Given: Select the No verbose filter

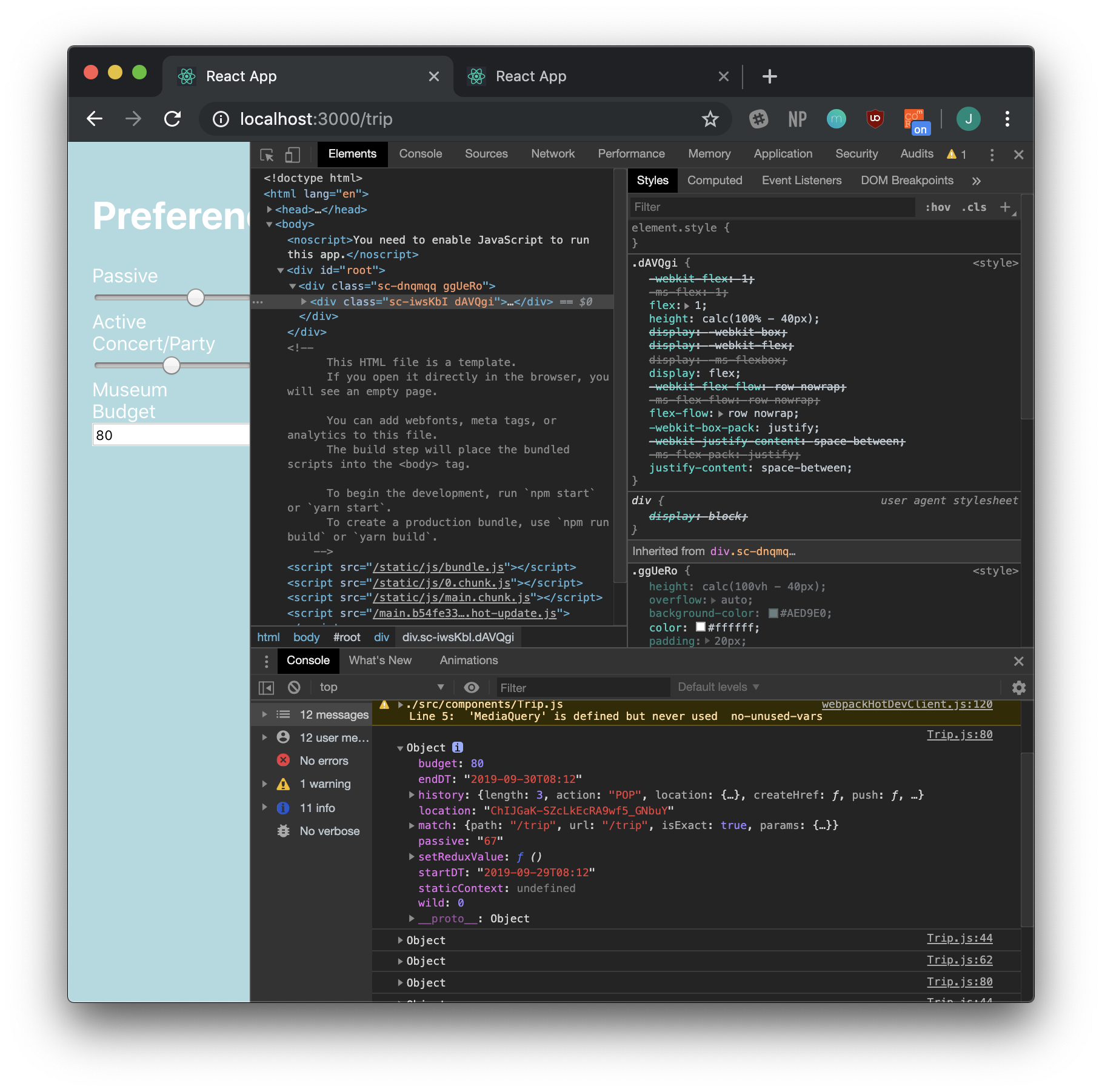Looking at the screenshot, I should pos(329,831).
